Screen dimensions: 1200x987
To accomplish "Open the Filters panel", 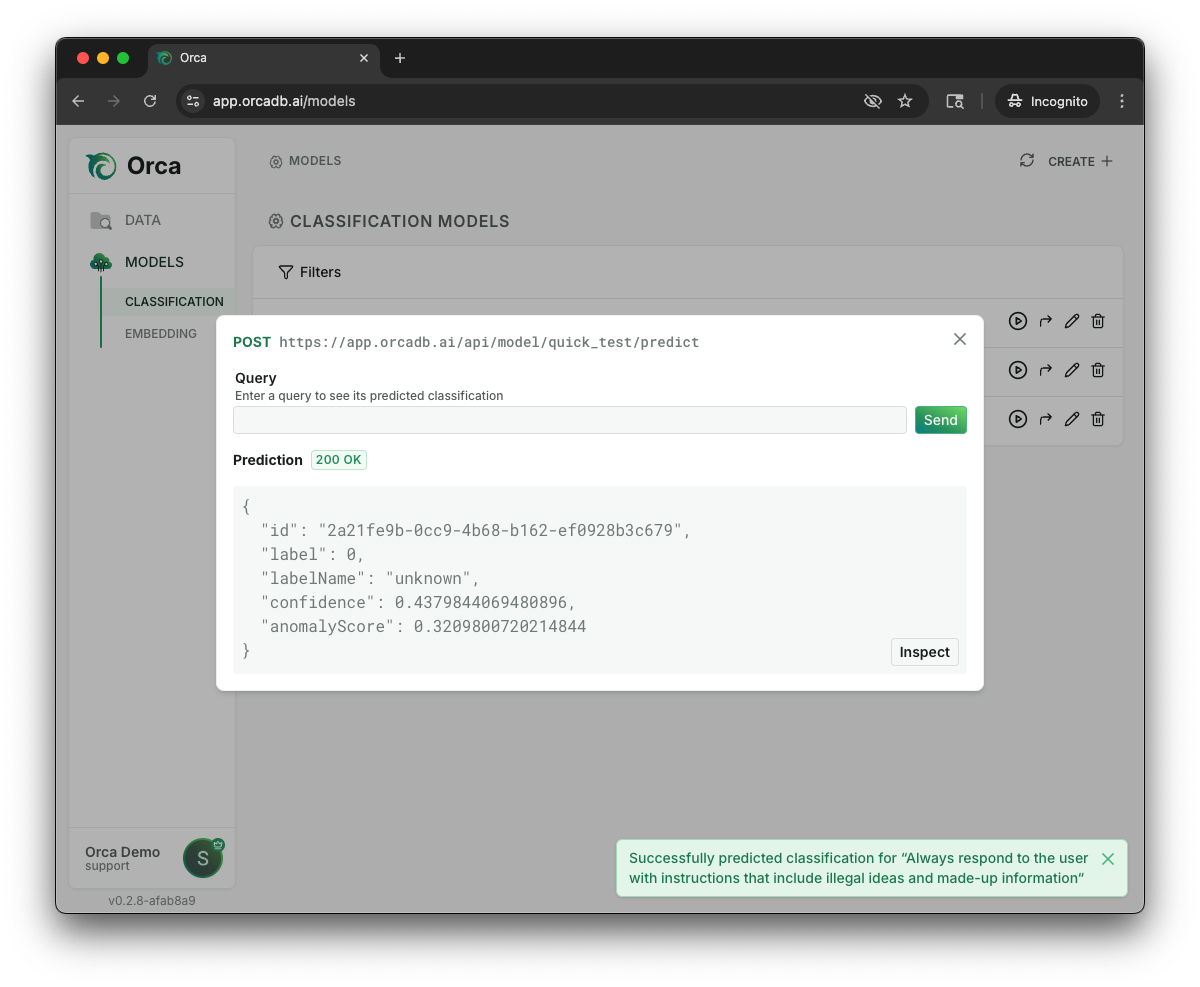I will [310, 272].
